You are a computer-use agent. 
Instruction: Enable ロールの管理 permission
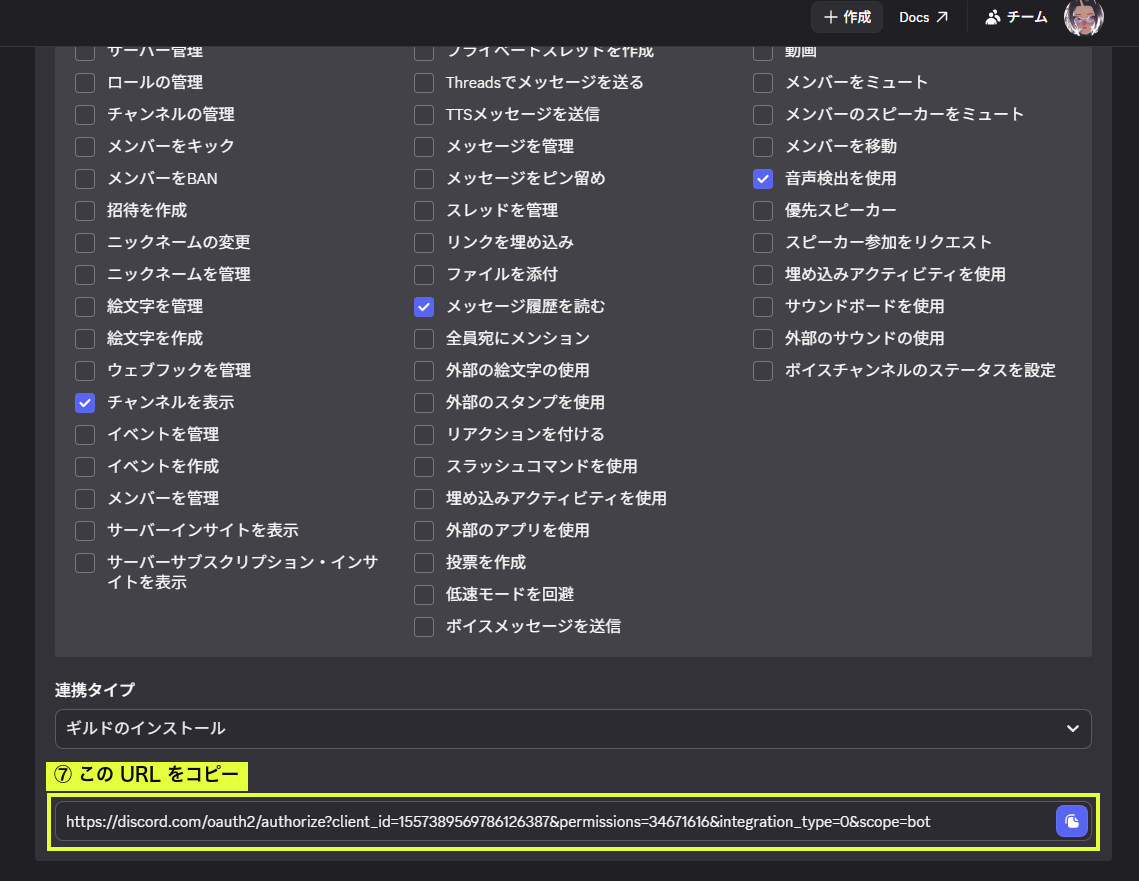tap(85, 83)
